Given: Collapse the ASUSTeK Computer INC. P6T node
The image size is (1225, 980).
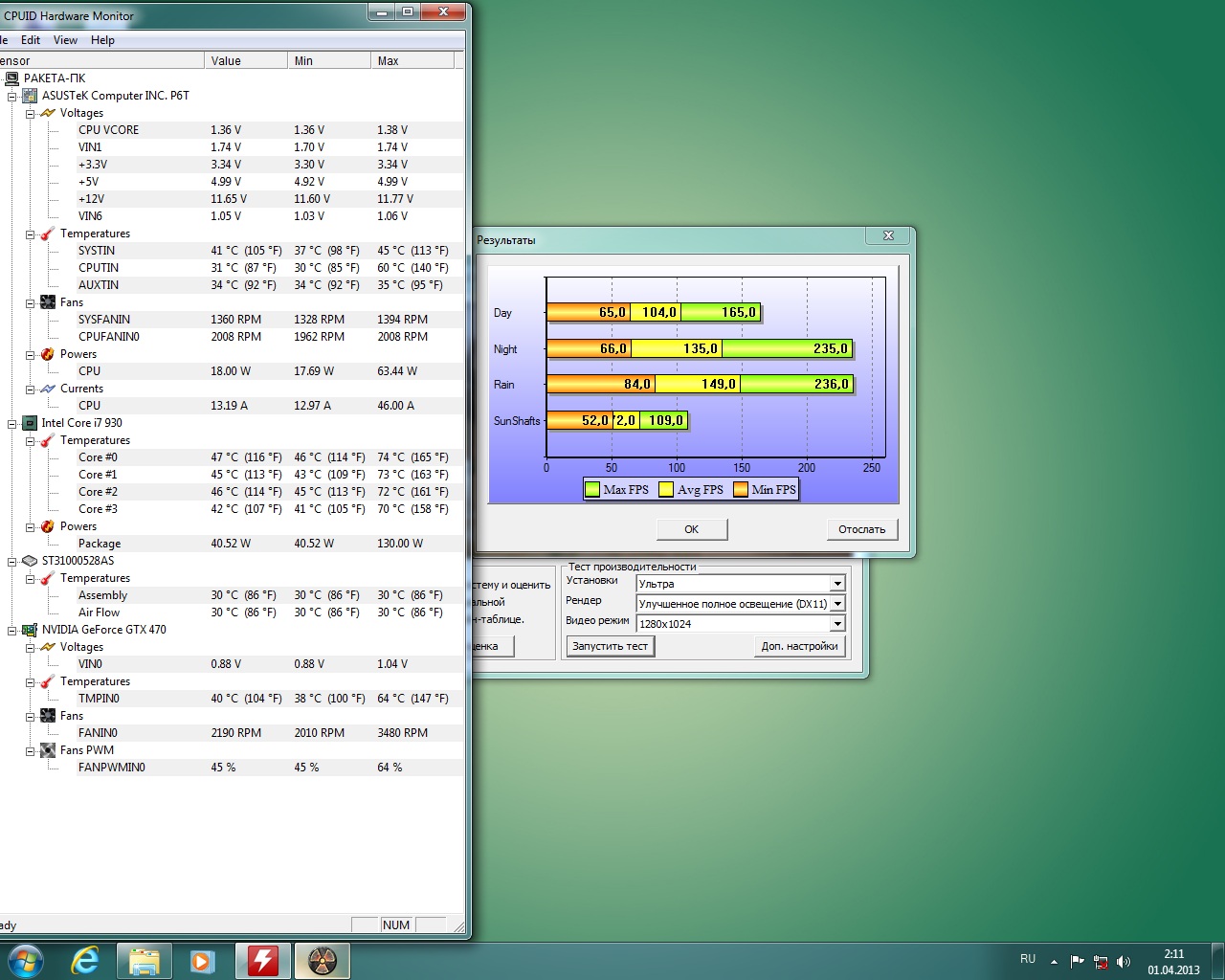Looking at the screenshot, I should pyautogui.click(x=11, y=96).
